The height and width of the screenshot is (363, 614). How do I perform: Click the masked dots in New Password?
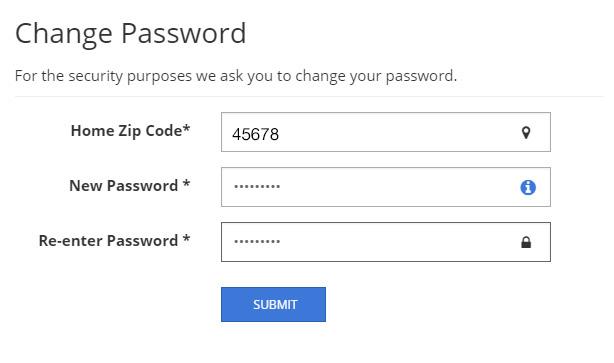coord(257,186)
